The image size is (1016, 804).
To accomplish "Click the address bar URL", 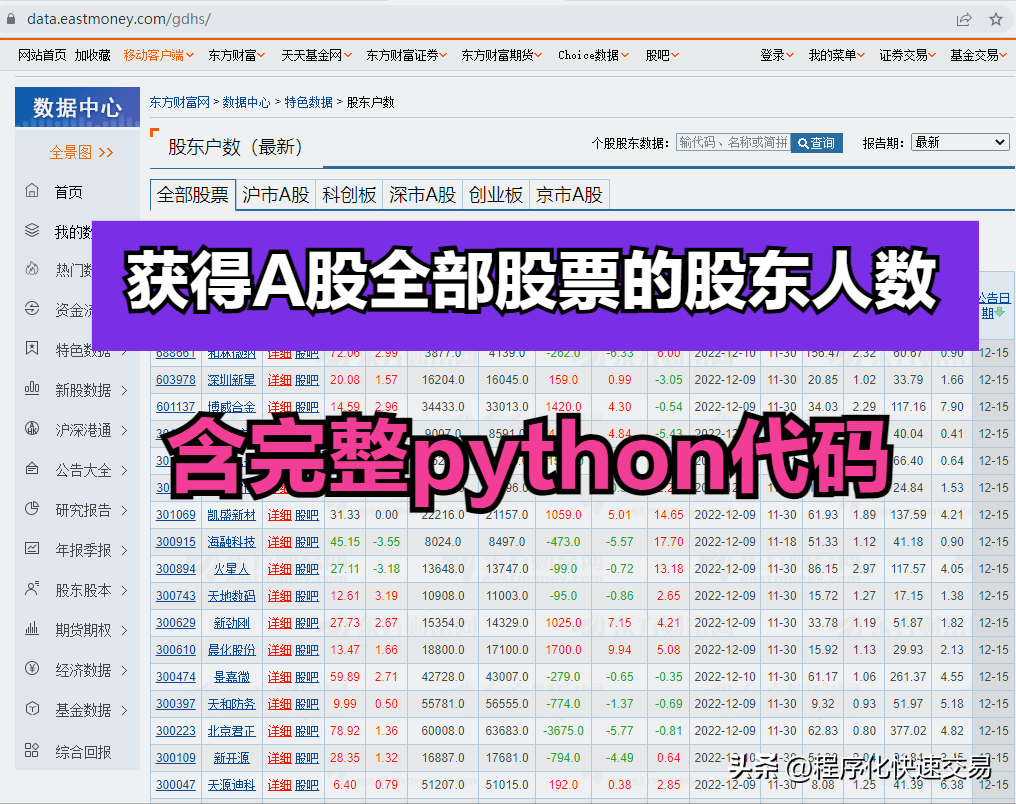I will [x=119, y=19].
